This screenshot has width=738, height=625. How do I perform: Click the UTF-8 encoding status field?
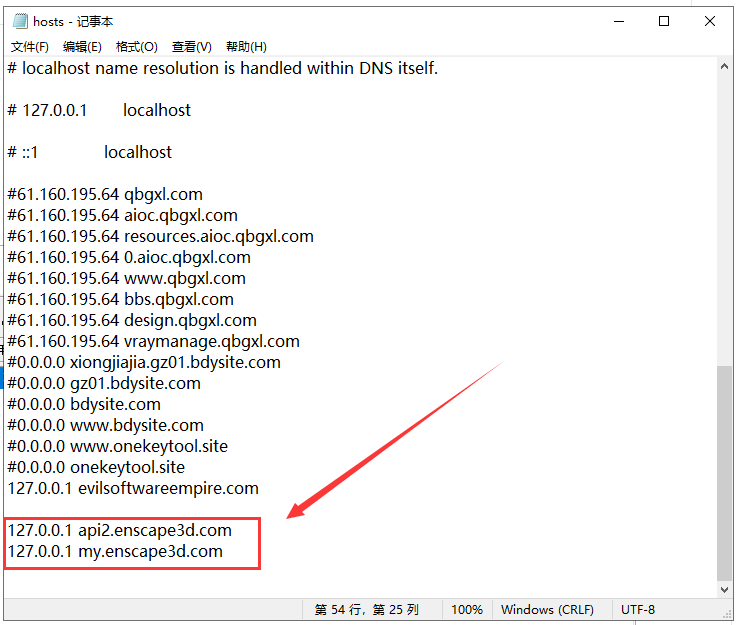point(638,609)
